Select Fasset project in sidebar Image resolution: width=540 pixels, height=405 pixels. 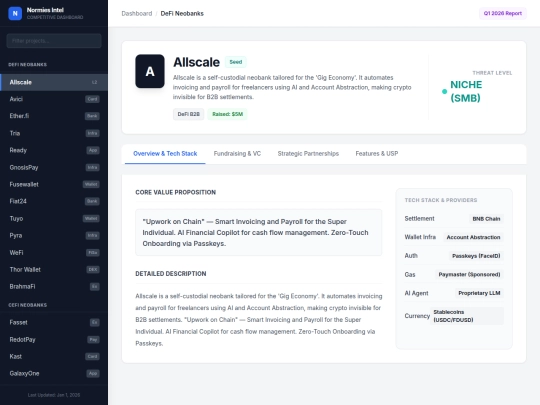(x=54, y=322)
